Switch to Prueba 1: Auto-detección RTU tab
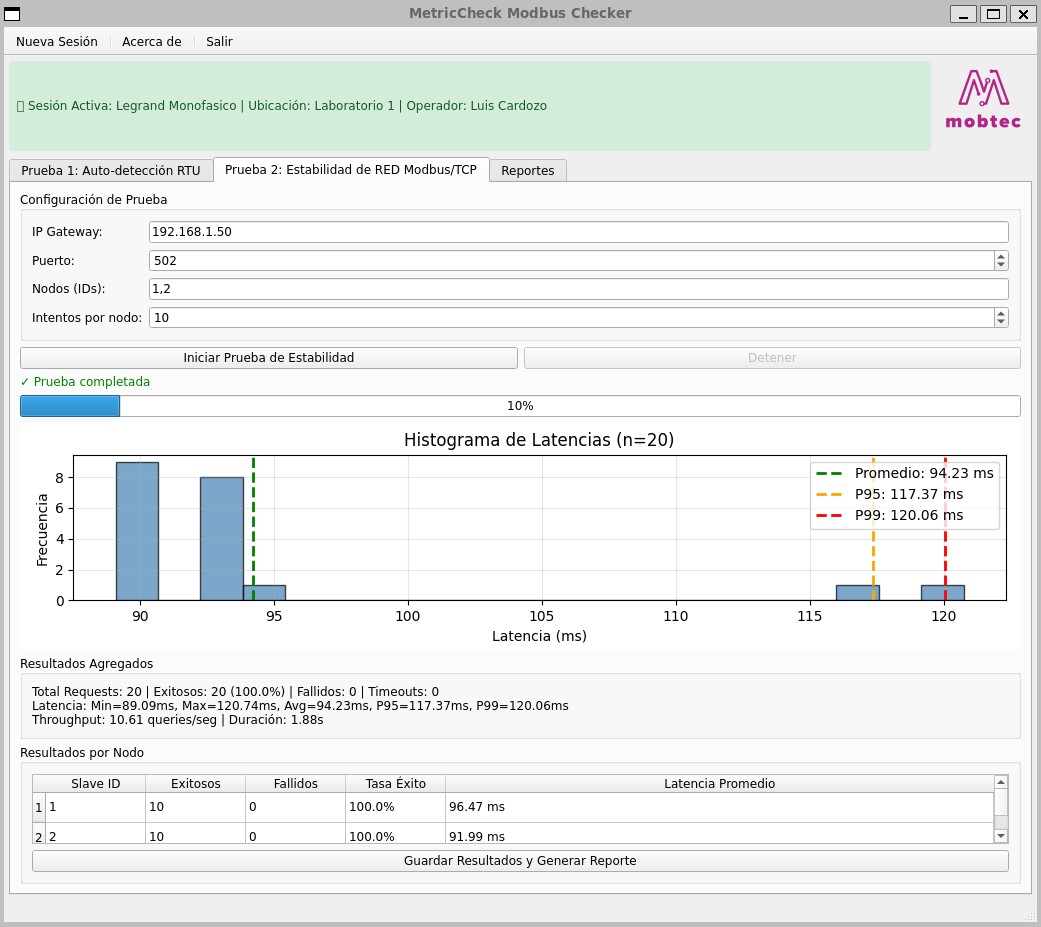 (x=111, y=171)
